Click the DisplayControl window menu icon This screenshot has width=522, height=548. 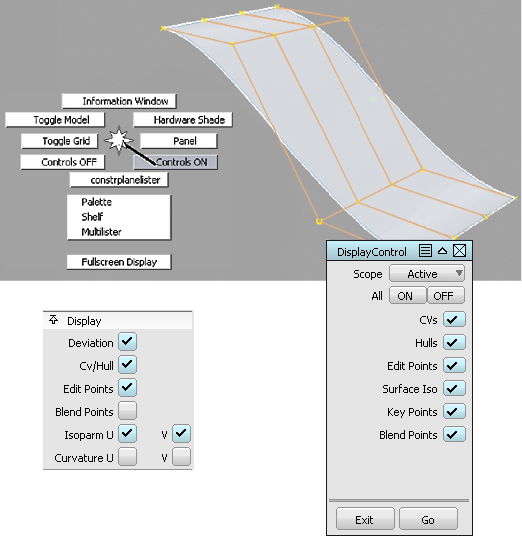[425, 251]
